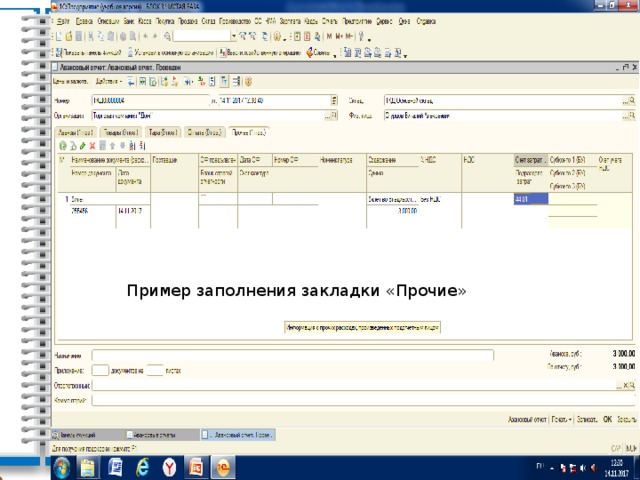This screenshot has height=480, width=640.
Task: Open the Справка menu
Action: pos(426,21)
